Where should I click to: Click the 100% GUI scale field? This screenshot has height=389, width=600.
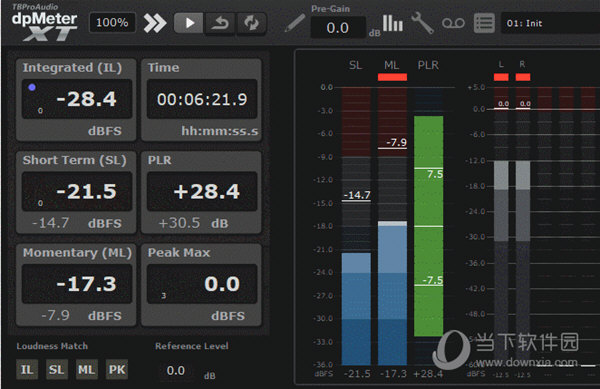coord(112,23)
